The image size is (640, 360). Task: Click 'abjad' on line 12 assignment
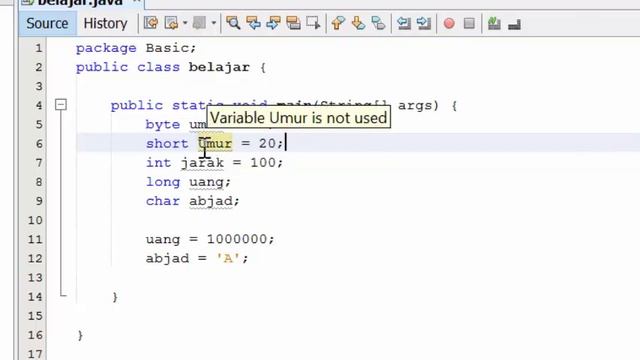[x=167, y=258]
